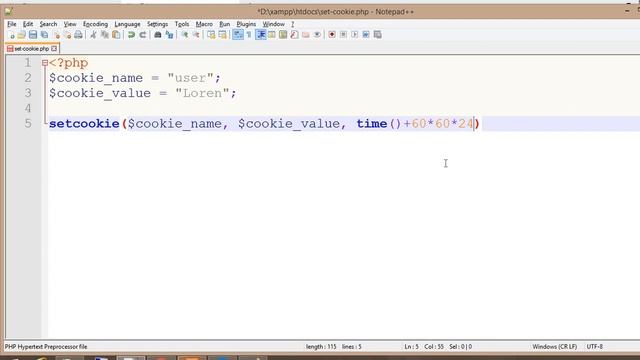Click the $cookie_name variable on line 2
This screenshot has width=640, height=360.
point(96,78)
